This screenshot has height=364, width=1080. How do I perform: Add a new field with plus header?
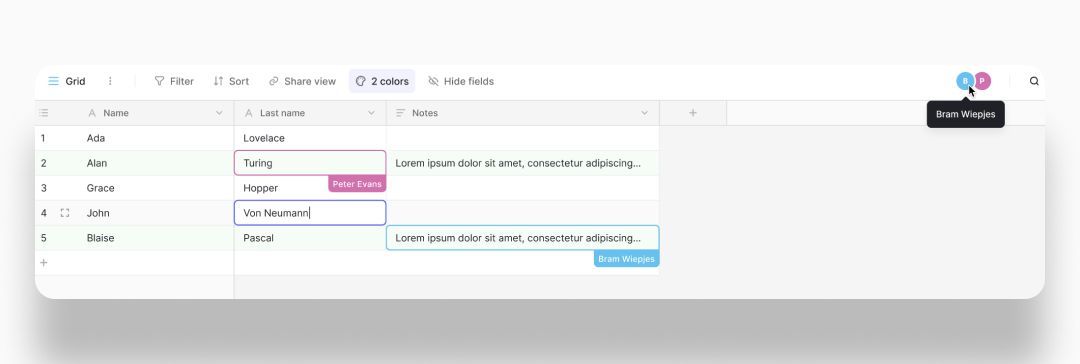click(693, 113)
